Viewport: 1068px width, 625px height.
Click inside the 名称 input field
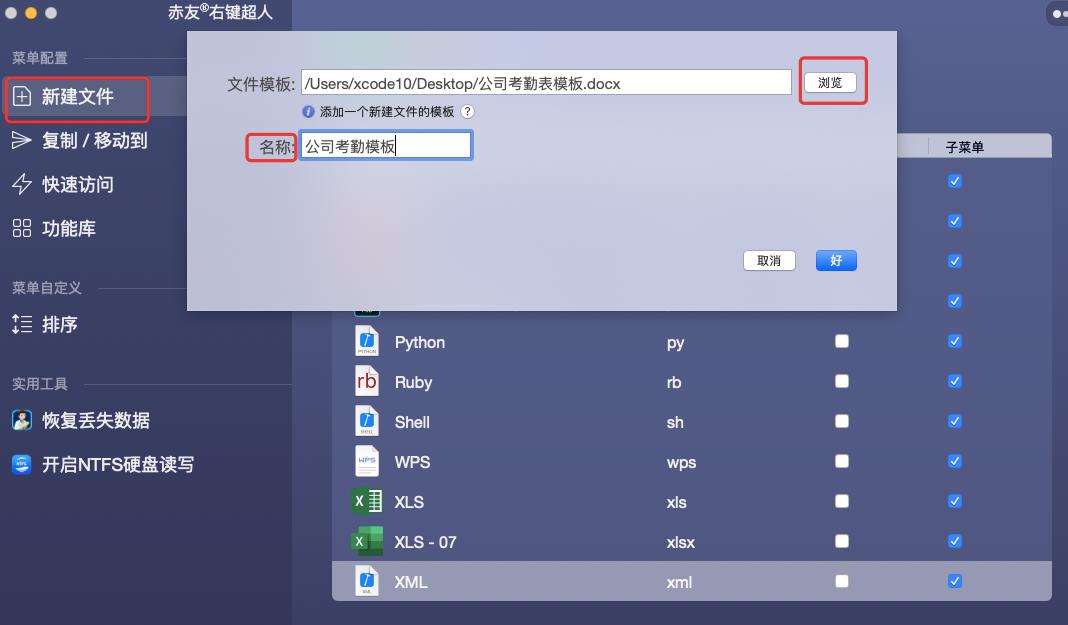tap(386, 145)
